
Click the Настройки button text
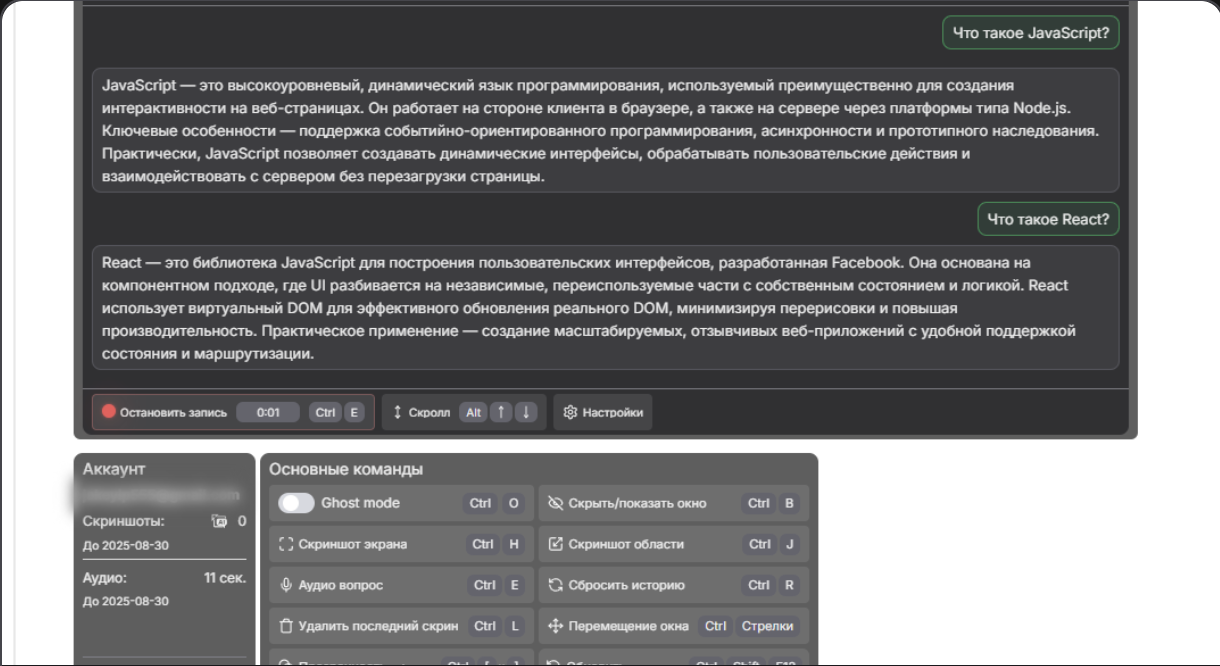coord(613,412)
